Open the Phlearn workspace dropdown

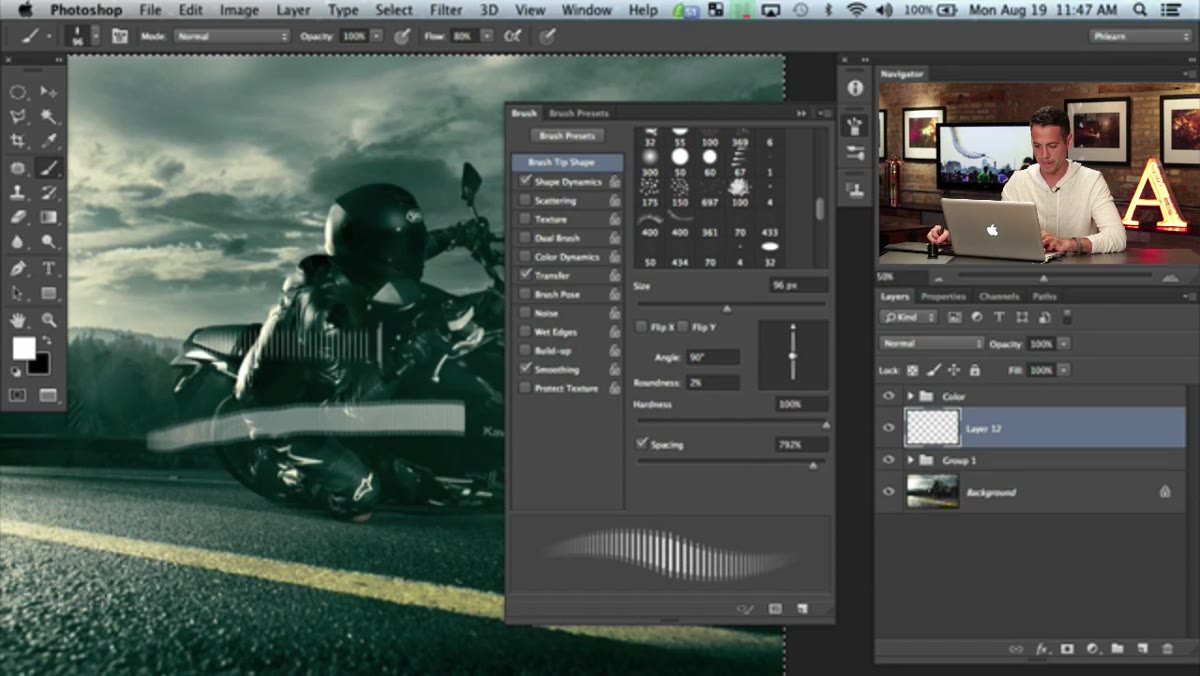tap(1140, 36)
